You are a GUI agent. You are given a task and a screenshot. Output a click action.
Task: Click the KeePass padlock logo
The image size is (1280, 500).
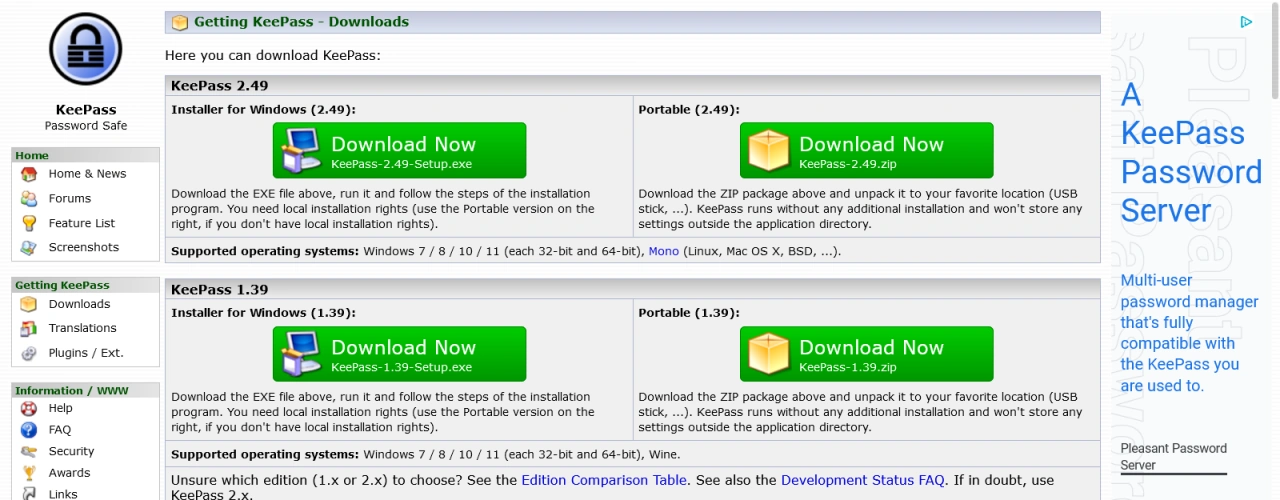pos(85,49)
